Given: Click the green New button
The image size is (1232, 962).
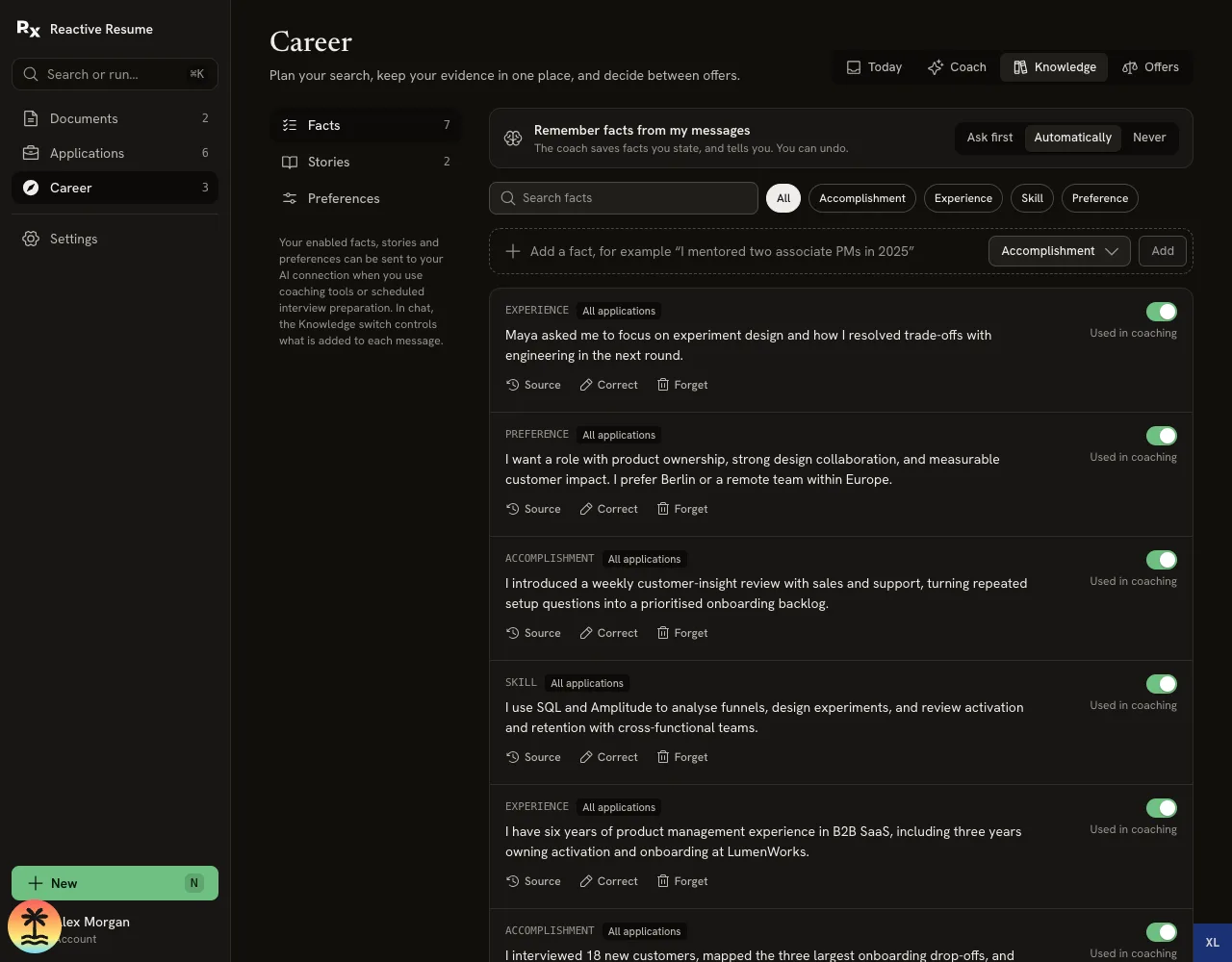Looking at the screenshot, I should click(115, 883).
